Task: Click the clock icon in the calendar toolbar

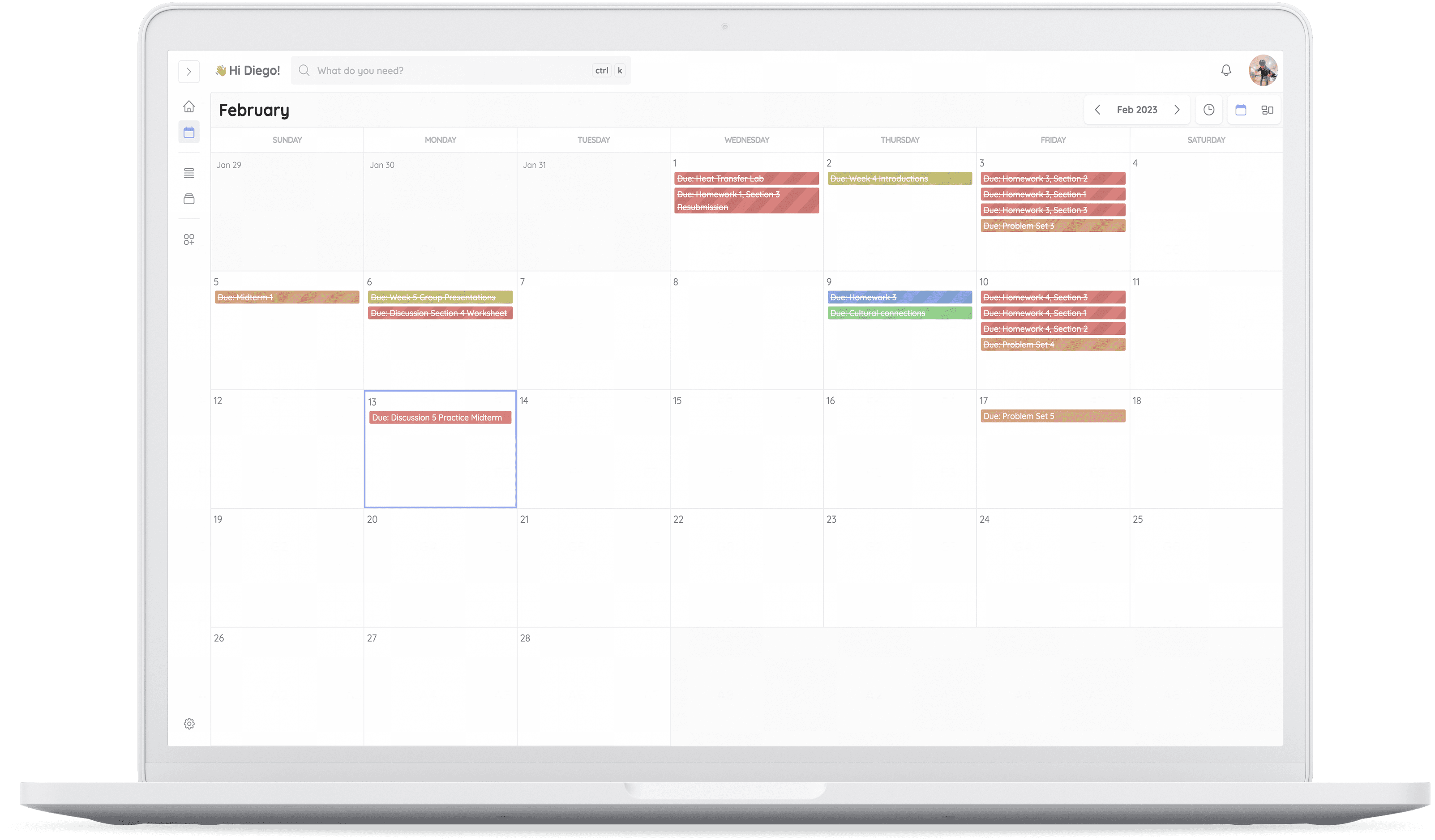Action: pos(1208,110)
